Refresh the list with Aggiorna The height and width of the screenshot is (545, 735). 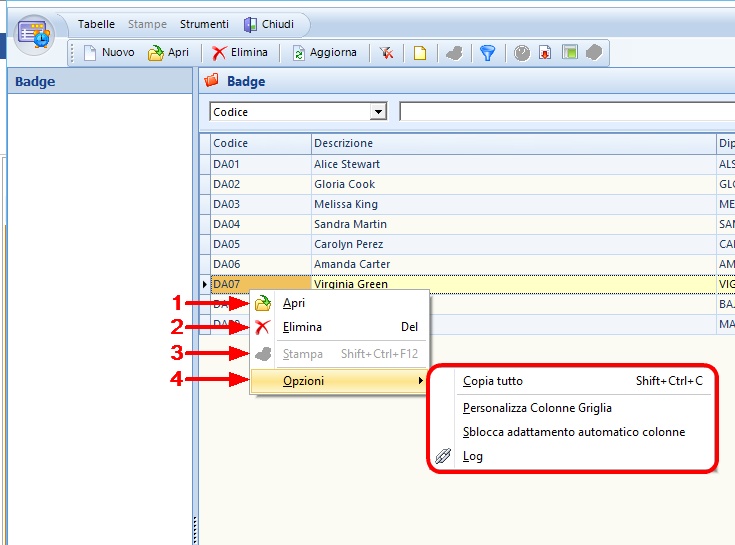(323, 53)
